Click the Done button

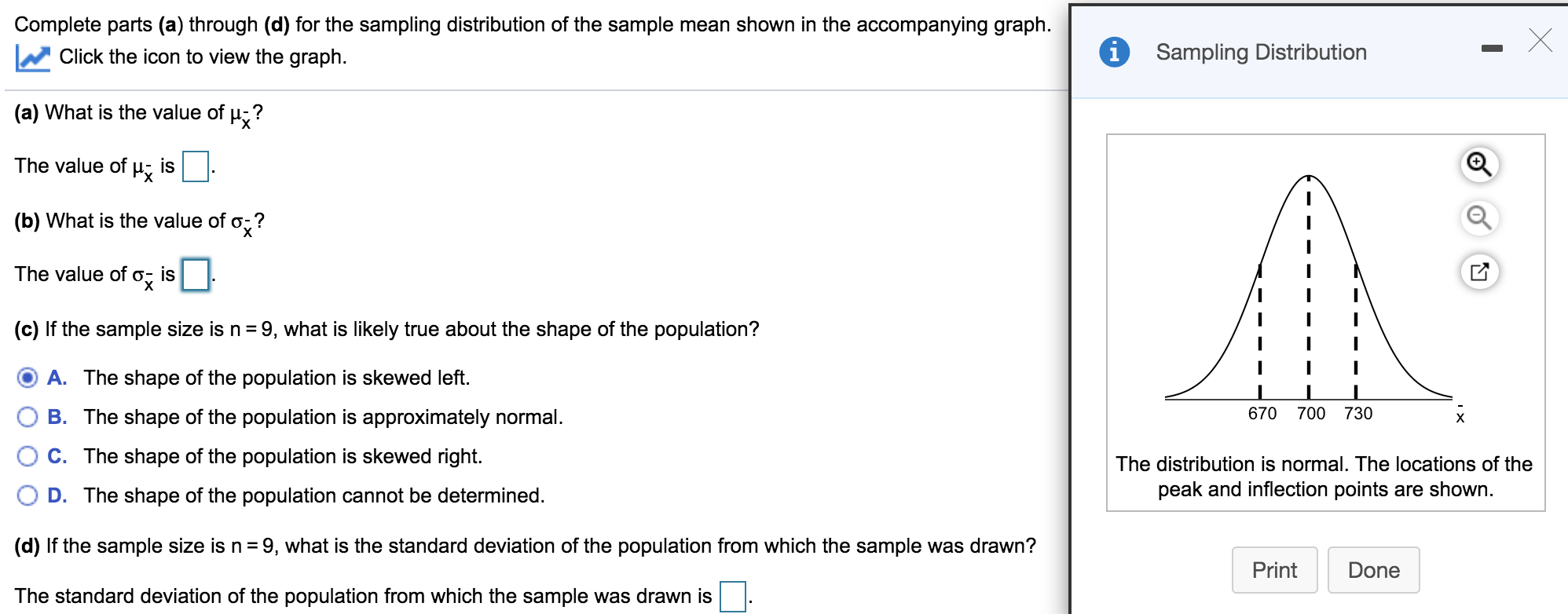[1373, 570]
